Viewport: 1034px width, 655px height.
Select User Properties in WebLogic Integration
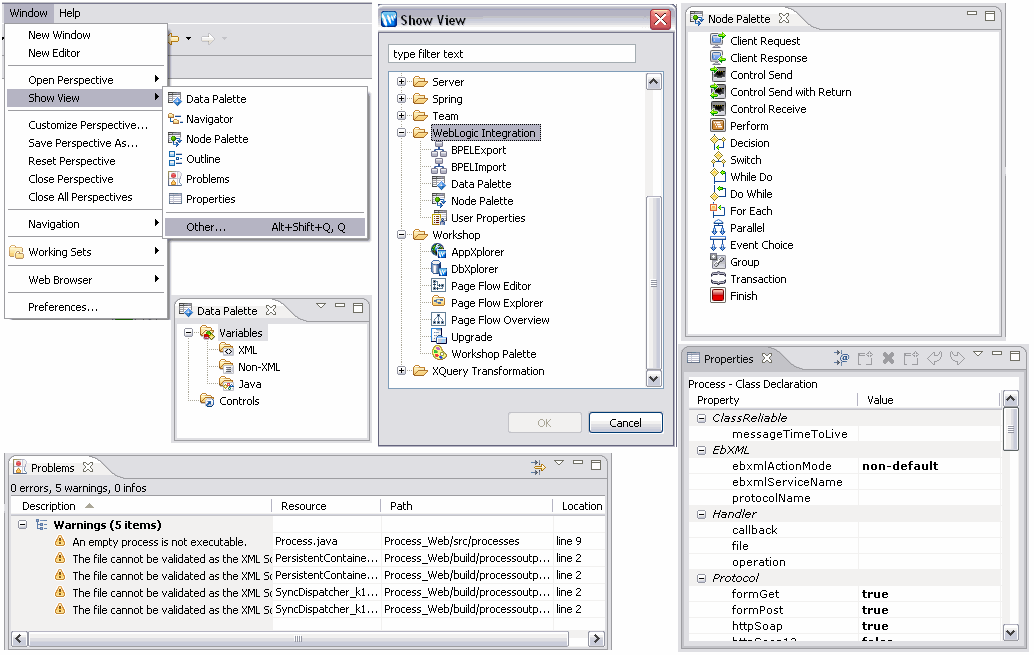click(488, 218)
